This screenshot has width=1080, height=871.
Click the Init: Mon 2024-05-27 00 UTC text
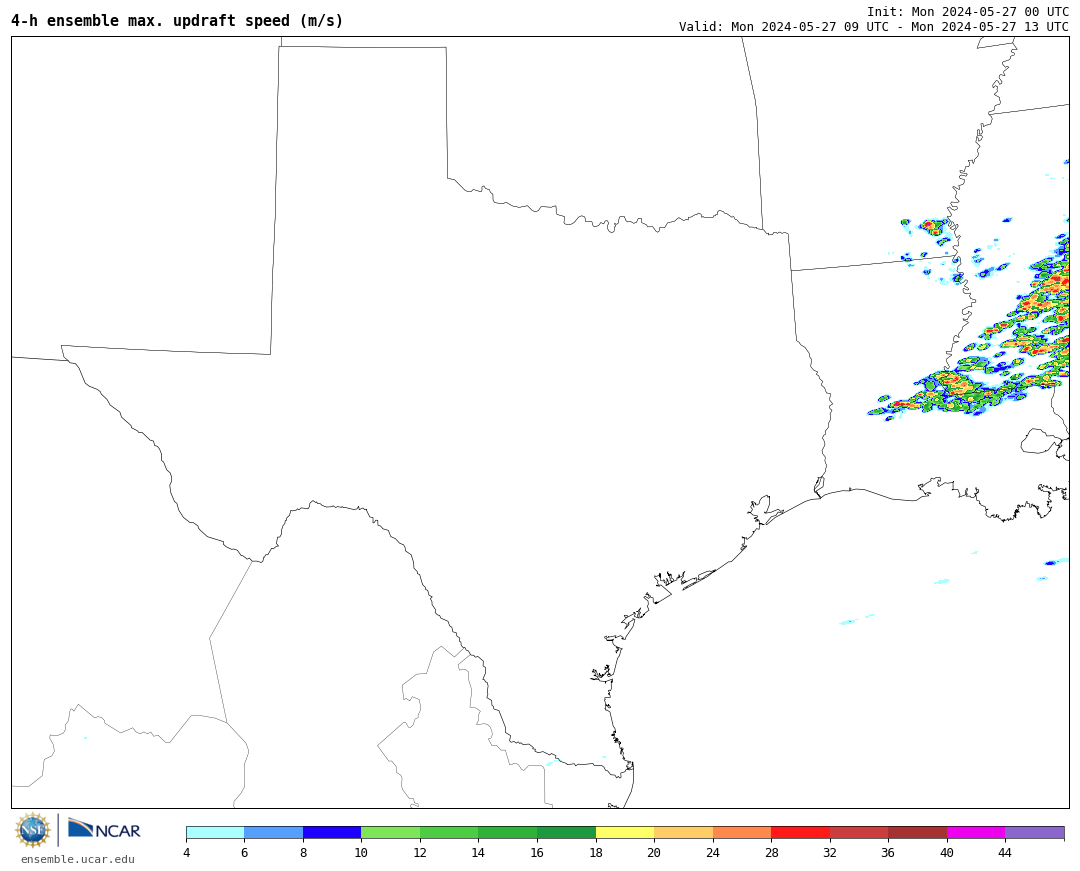968,12
